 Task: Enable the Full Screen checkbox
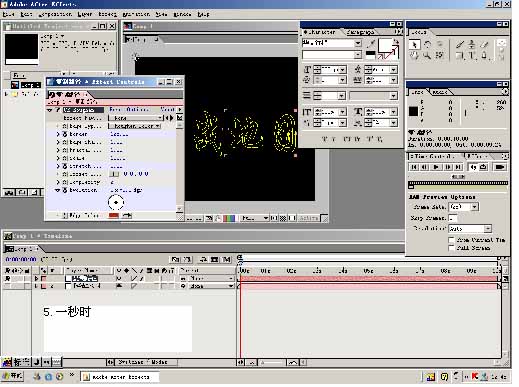[451, 248]
